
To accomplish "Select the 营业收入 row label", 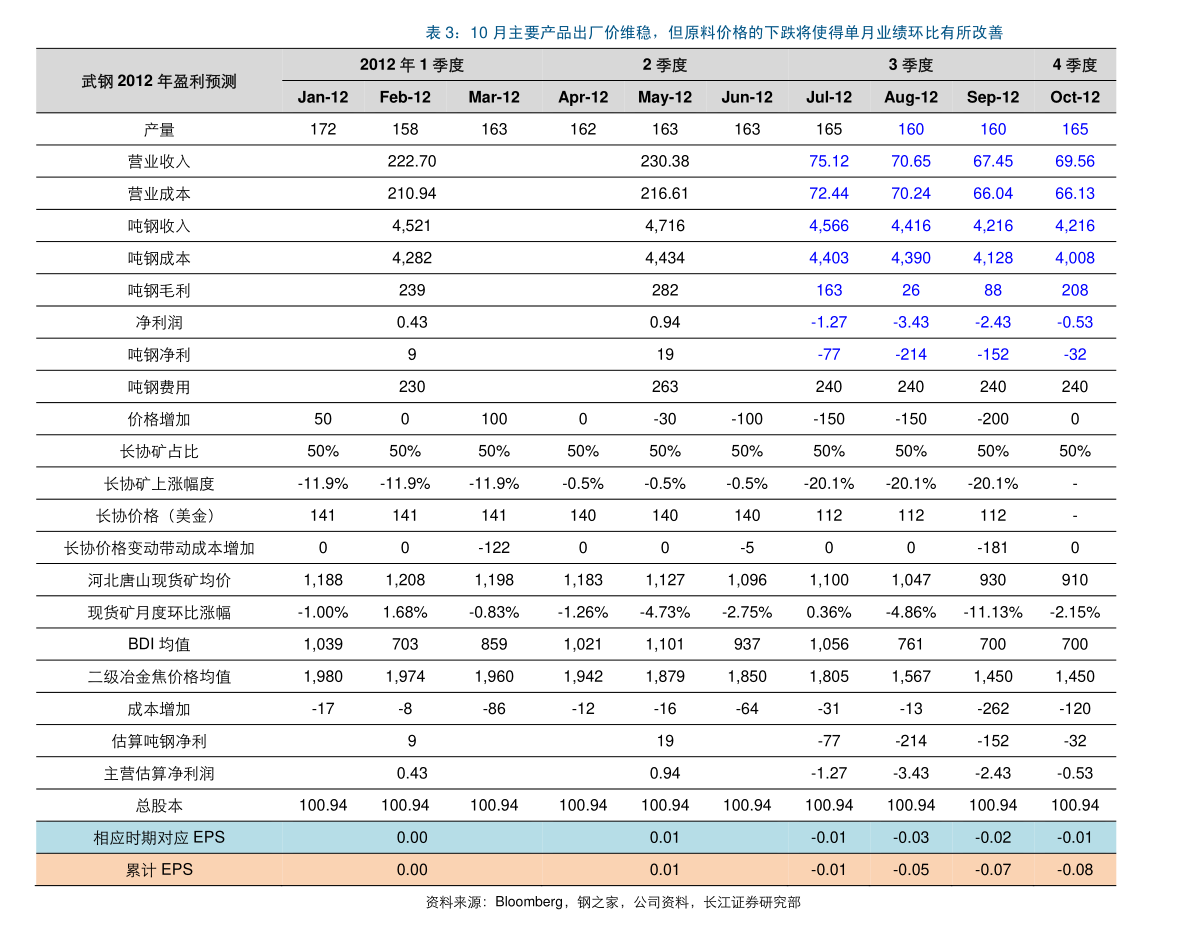I will pyautogui.click(x=159, y=162).
